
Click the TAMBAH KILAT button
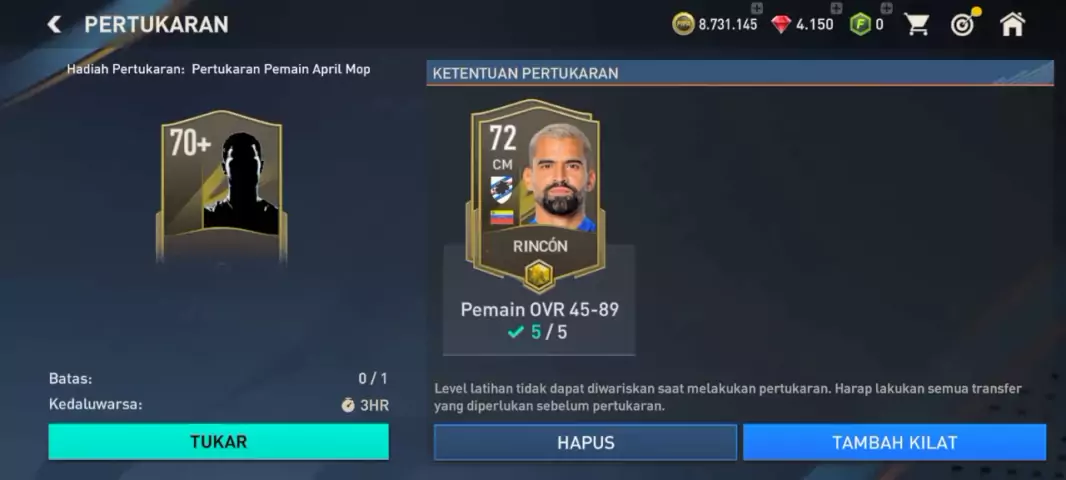click(895, 443)
